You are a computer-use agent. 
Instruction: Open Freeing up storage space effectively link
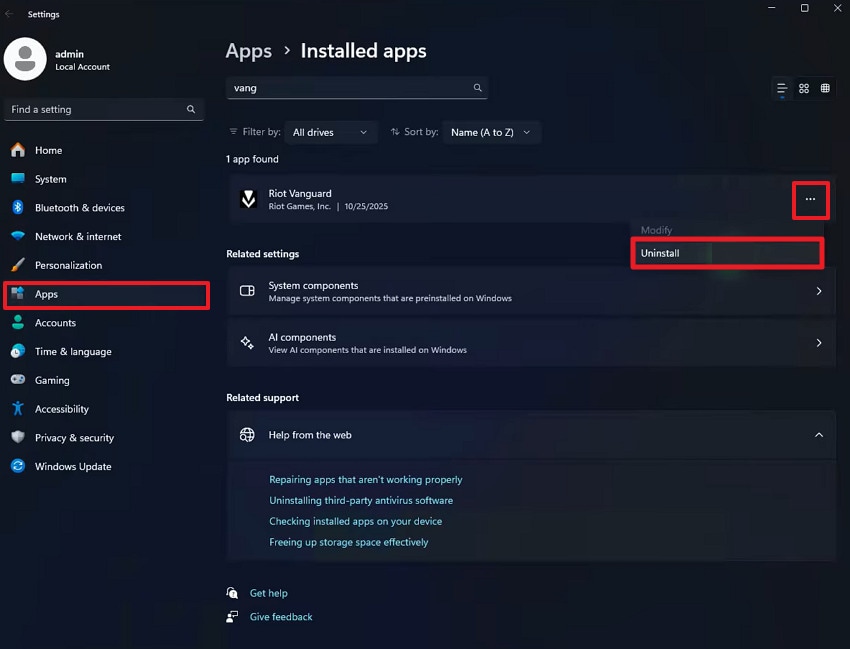click(349, 541)
